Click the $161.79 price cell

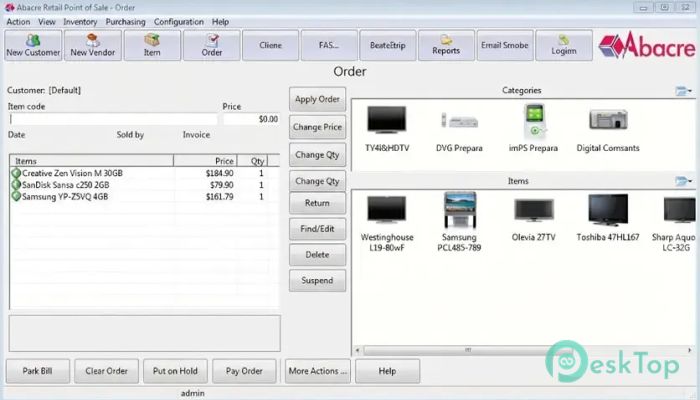220,196
